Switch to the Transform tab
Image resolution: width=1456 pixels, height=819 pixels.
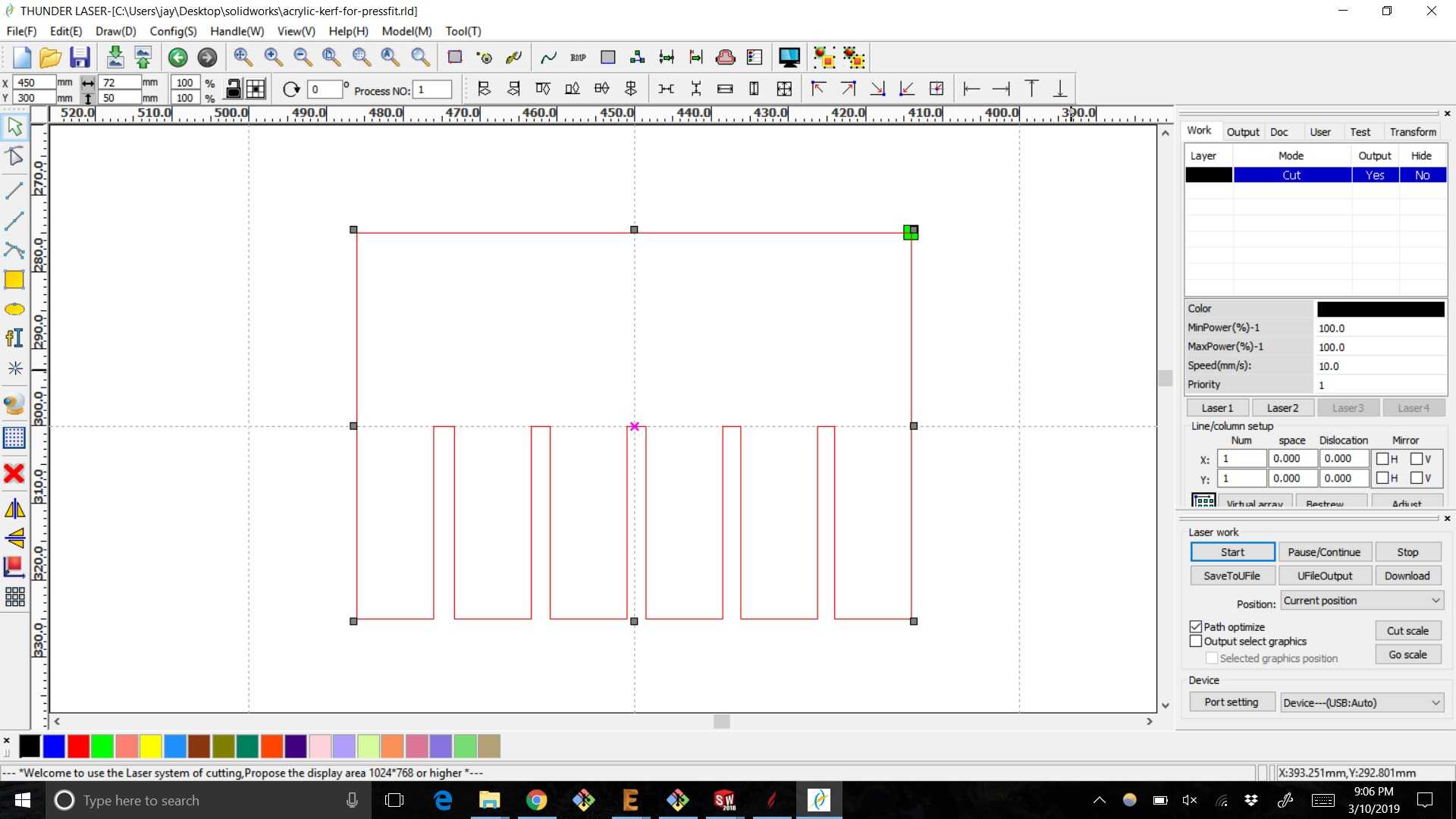pyautogui.click(x=1412, y=131)
